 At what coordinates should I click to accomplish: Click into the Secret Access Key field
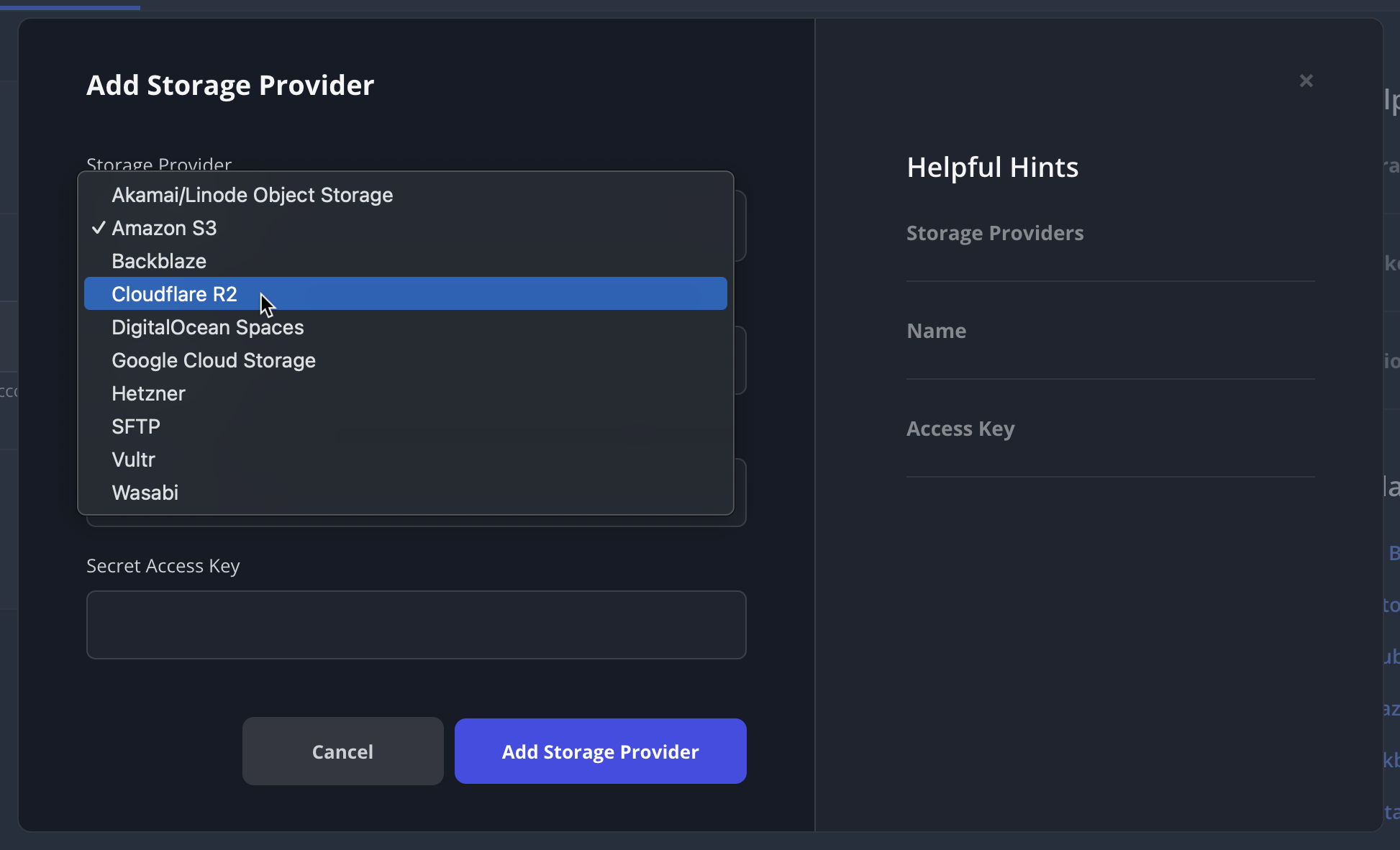416,624
